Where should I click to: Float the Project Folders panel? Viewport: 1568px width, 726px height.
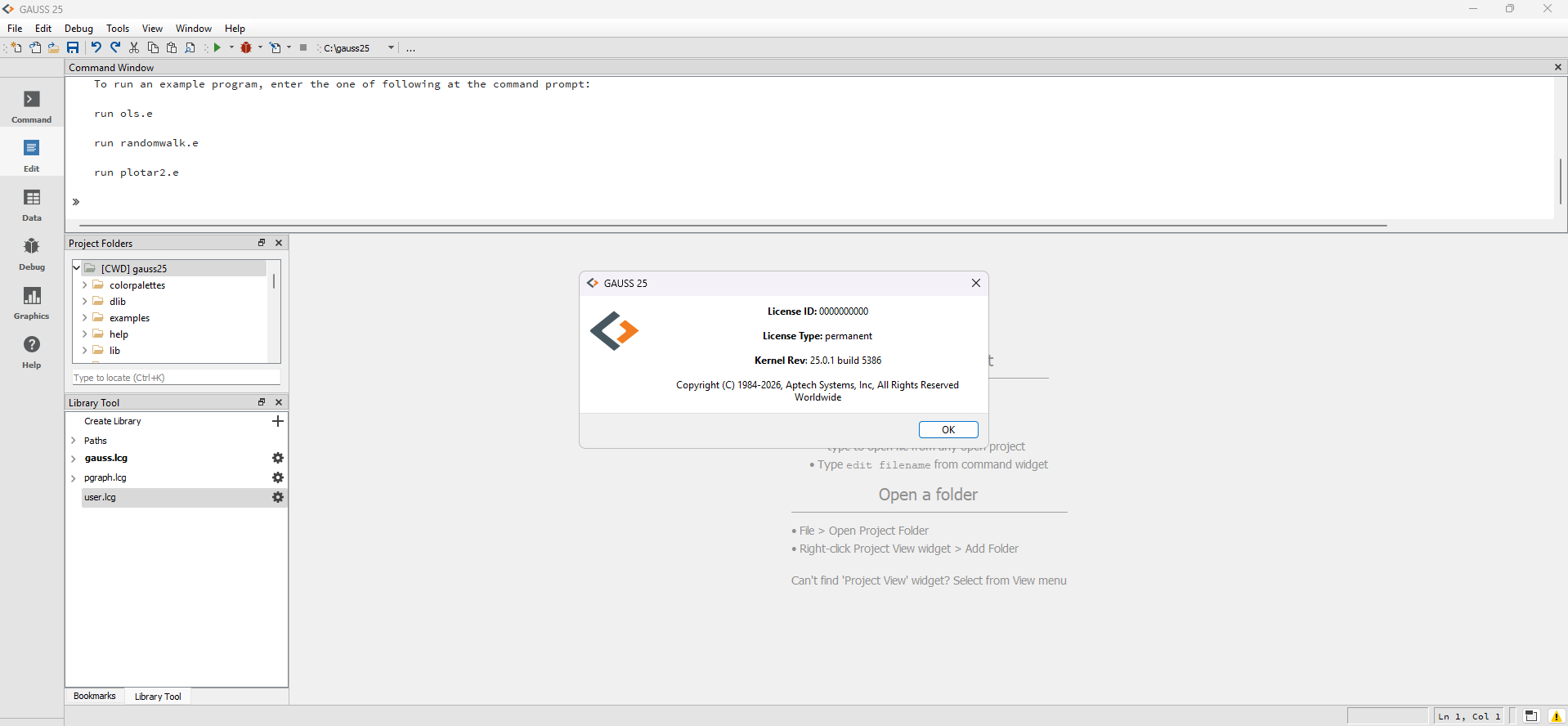click(262, 243)
